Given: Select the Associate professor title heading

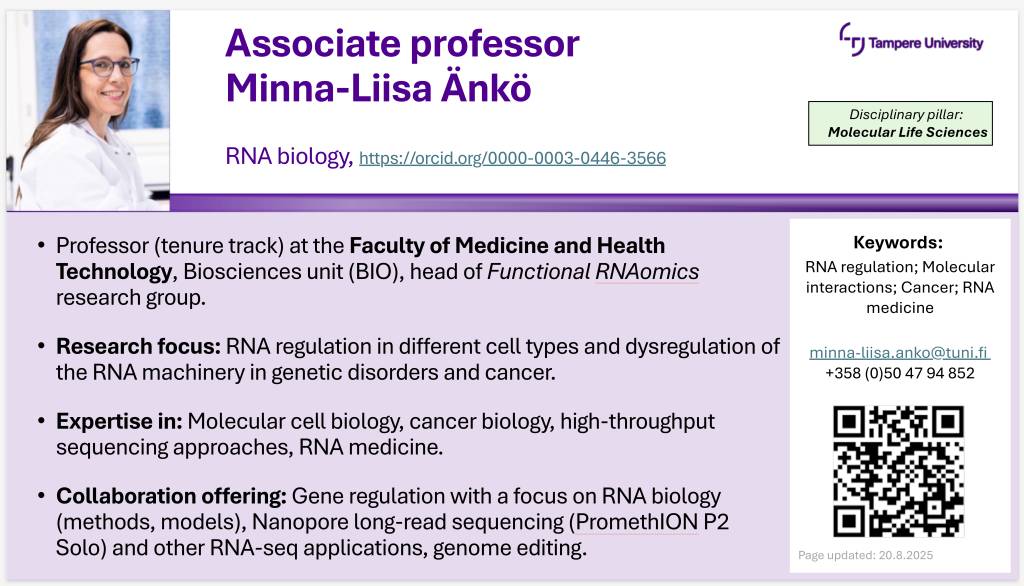Looking at the screenshot, I should point(402,44).
